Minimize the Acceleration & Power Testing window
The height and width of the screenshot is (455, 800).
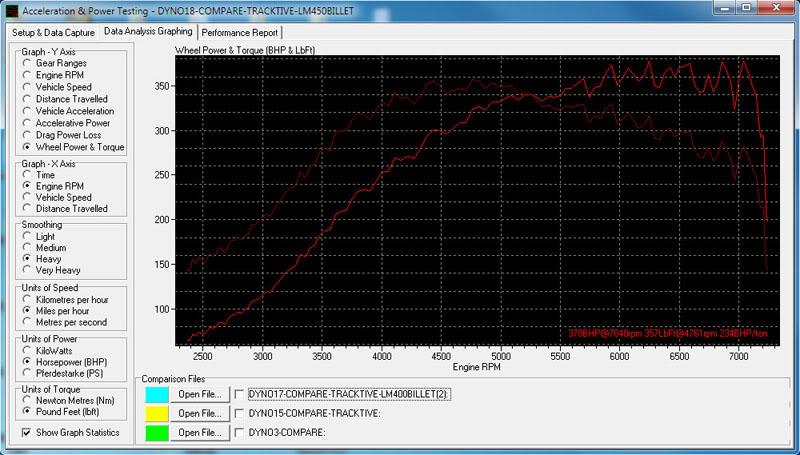724,8
